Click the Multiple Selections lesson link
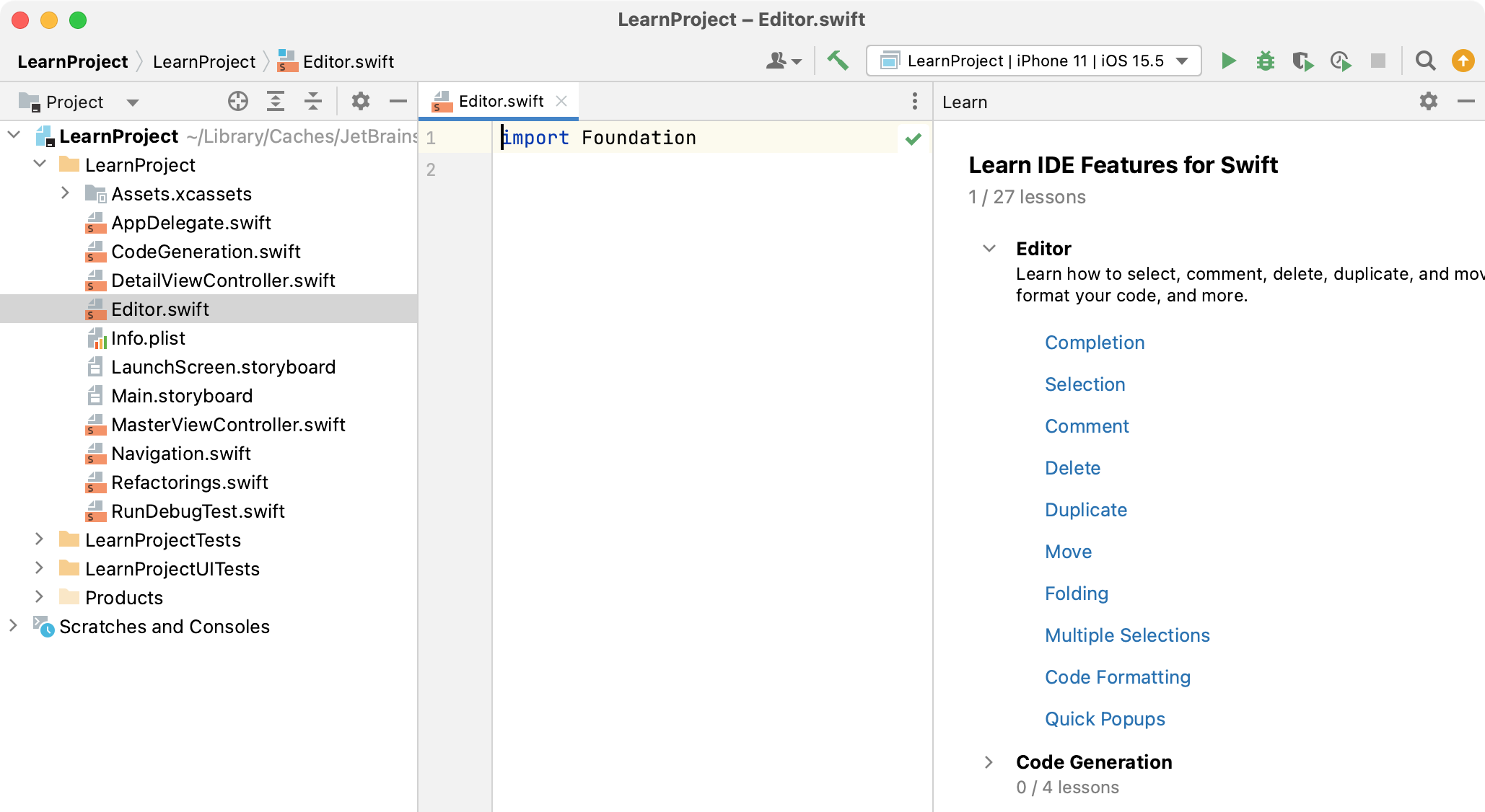Image resolution: width=1485 pixels, height=812 pixels. coord(1128,635)
